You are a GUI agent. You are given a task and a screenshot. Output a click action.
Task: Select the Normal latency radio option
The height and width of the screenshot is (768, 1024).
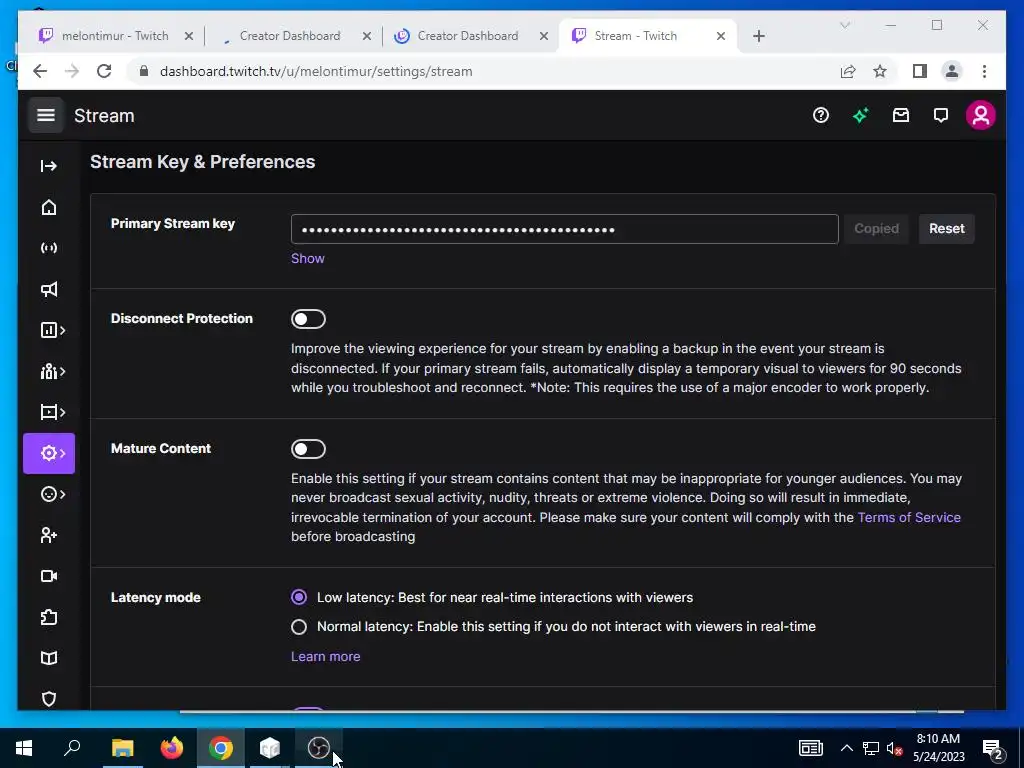click(298, 627)
